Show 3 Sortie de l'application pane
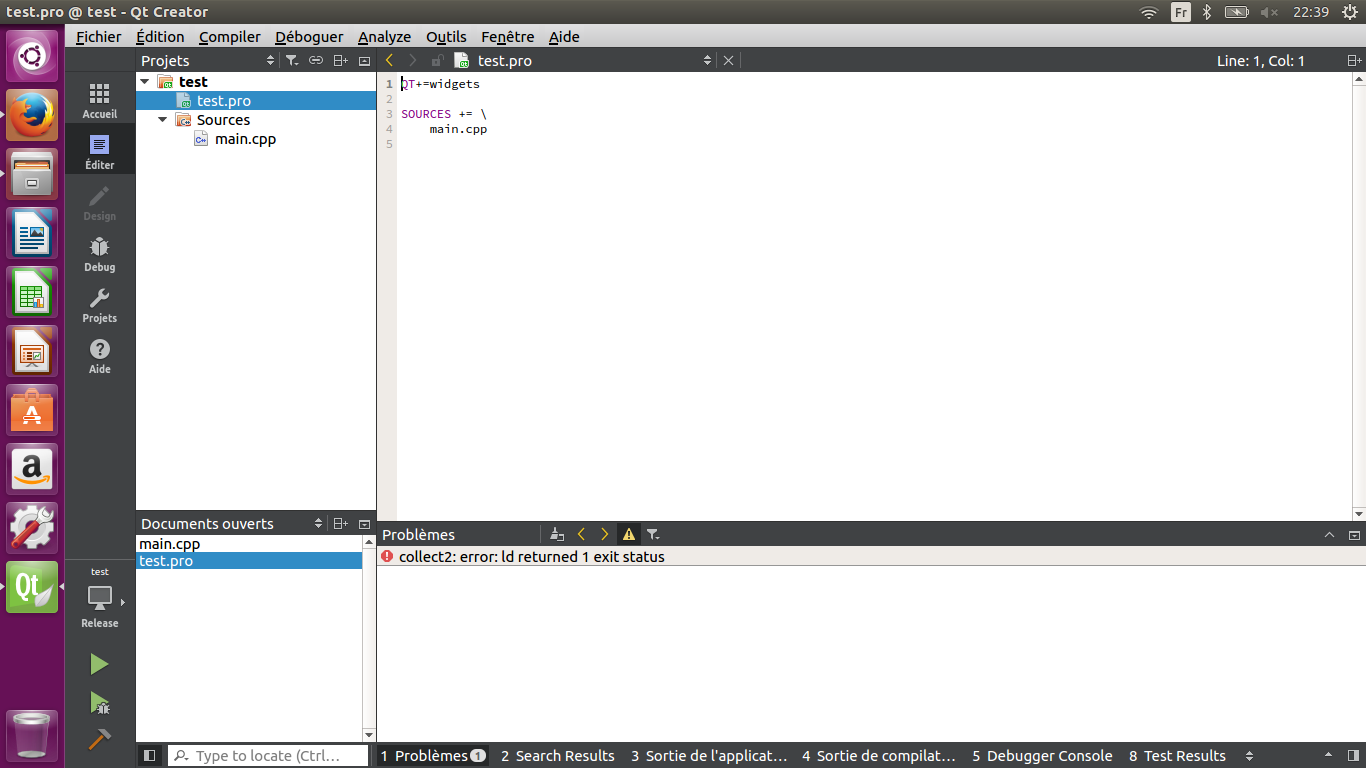The width and height of the screenshot is (1366, 768). [708, 756]
